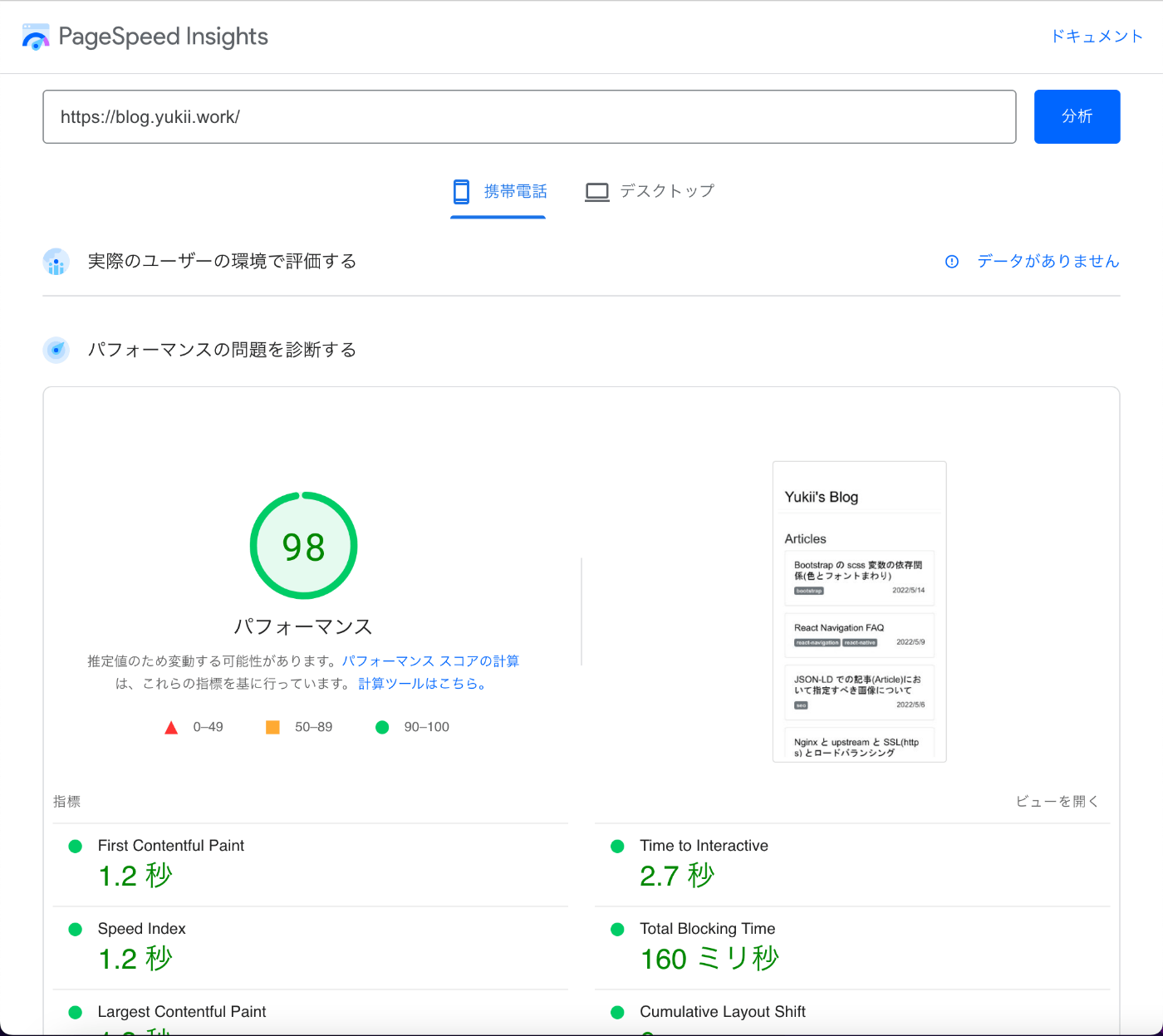Click the green circle 90–100 score marker
Viewport: 1163px width, 1036px height.
pyautogui.click(x=382, y=726)
